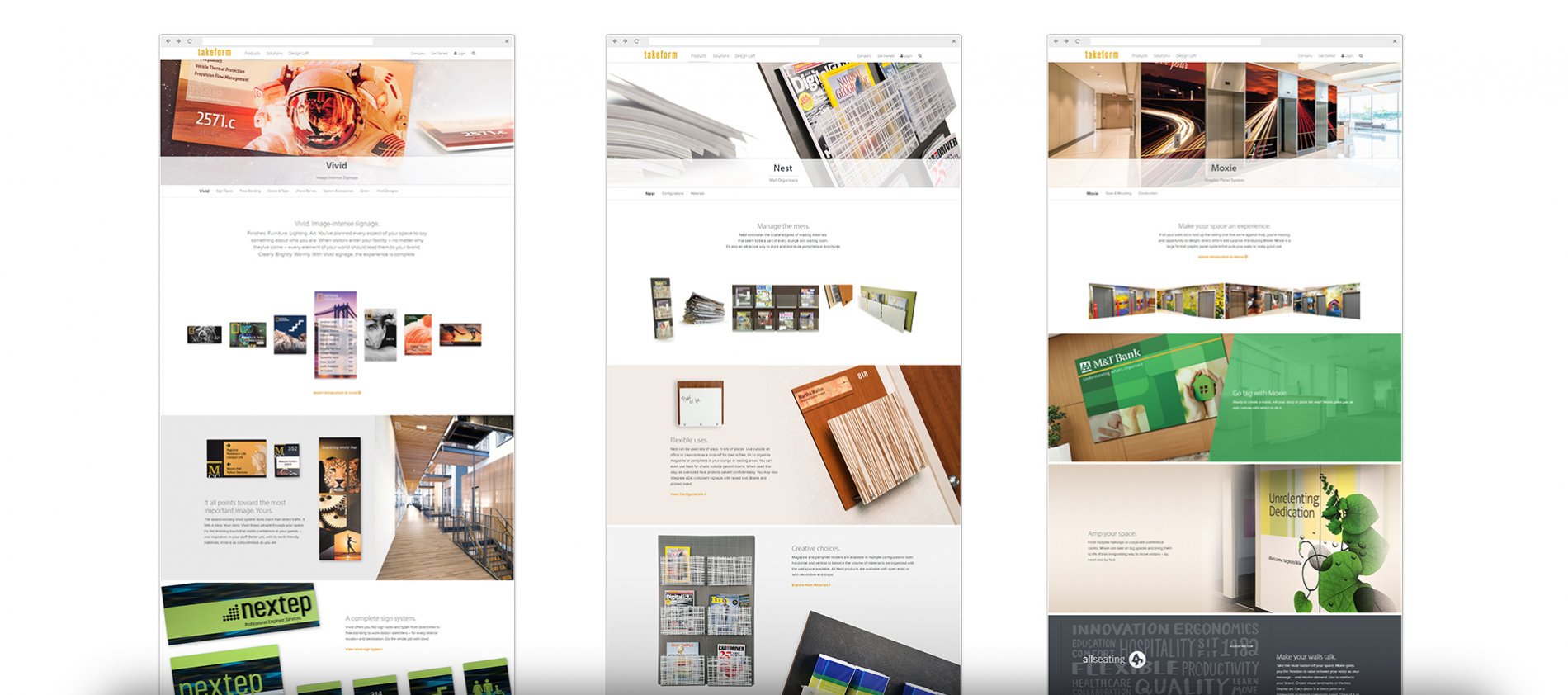Open Products menu in the Nest window
The width and height of the screenshot is (1568, 695).
[x=699, y=56]
